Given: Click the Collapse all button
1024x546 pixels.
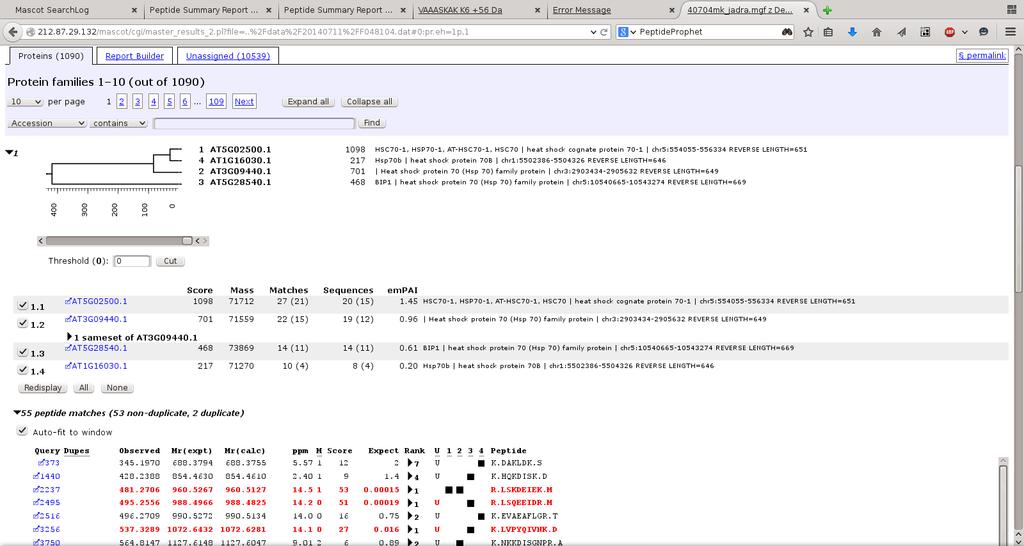Looking at the screenshot, I should point(370,102).
